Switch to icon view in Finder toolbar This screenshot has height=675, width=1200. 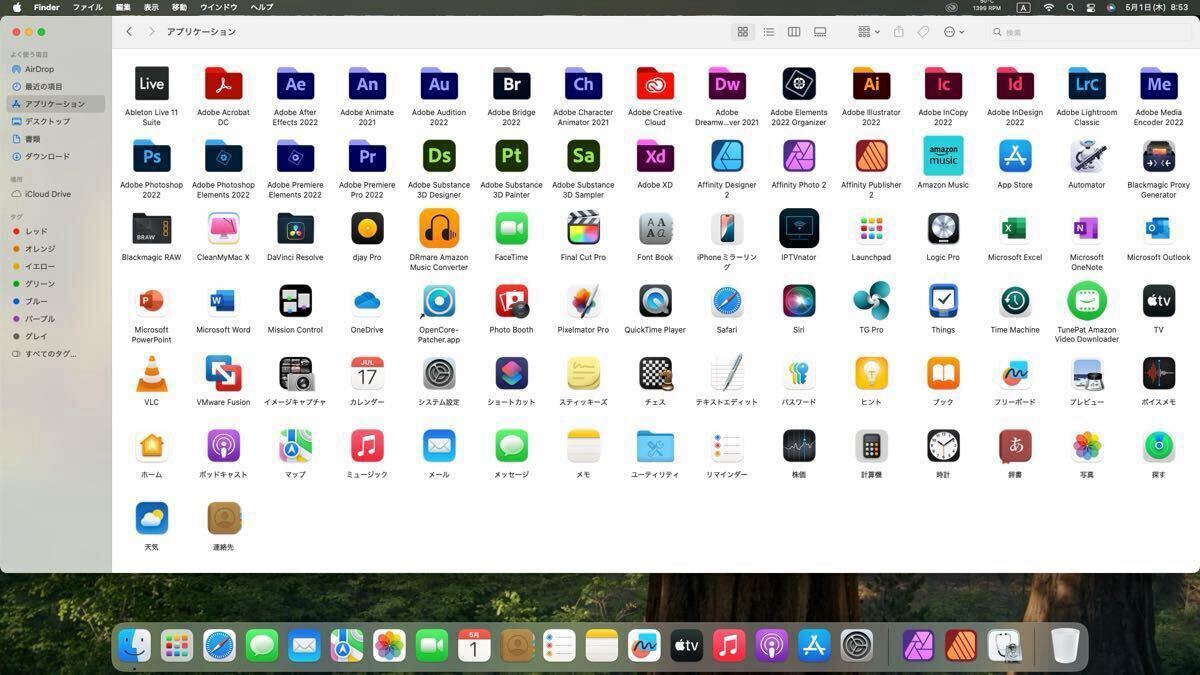(743, 32)
